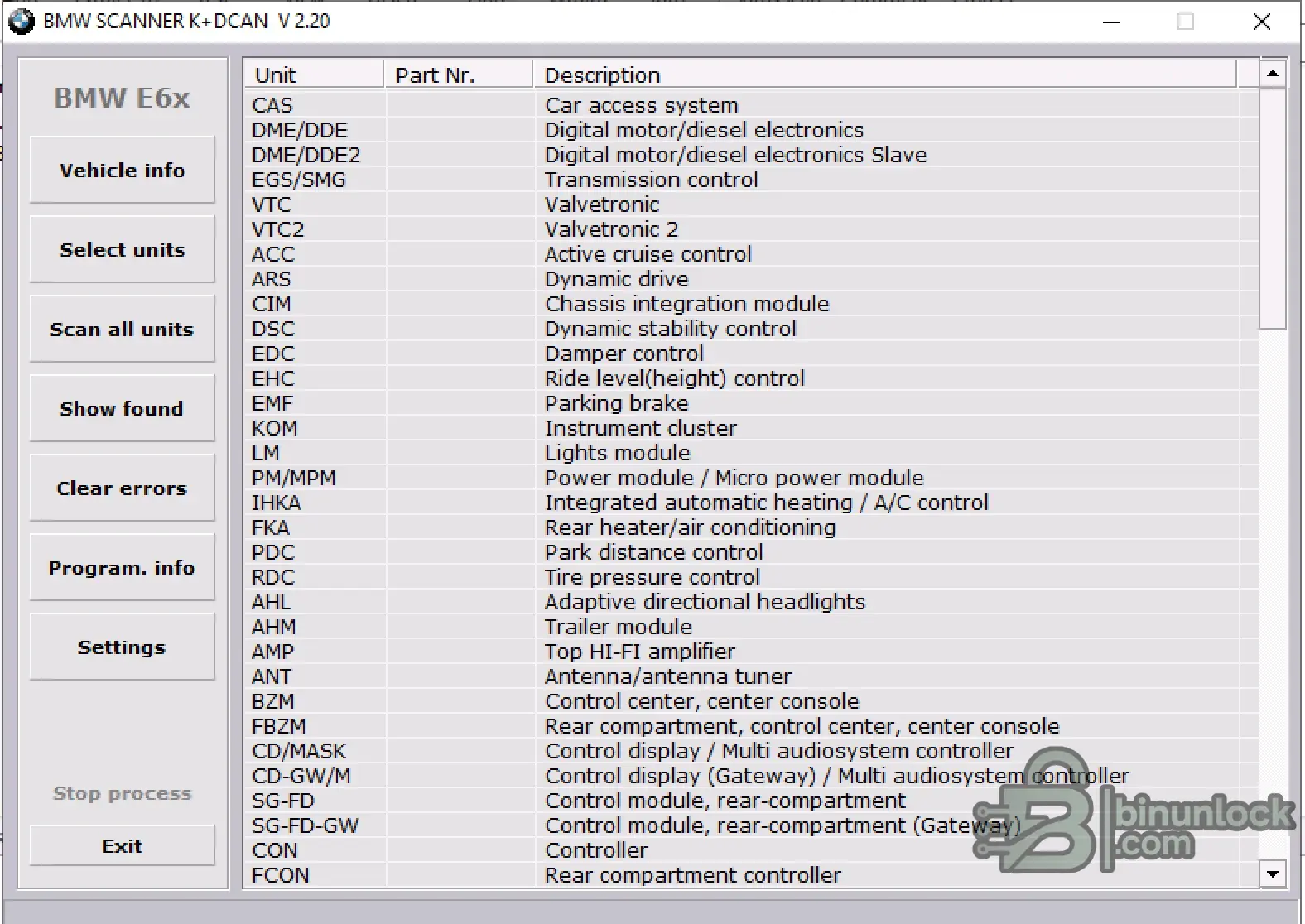Select the CD/MASK unit row
This screenshot has width=1305, height=924.
tap(751, 751)
